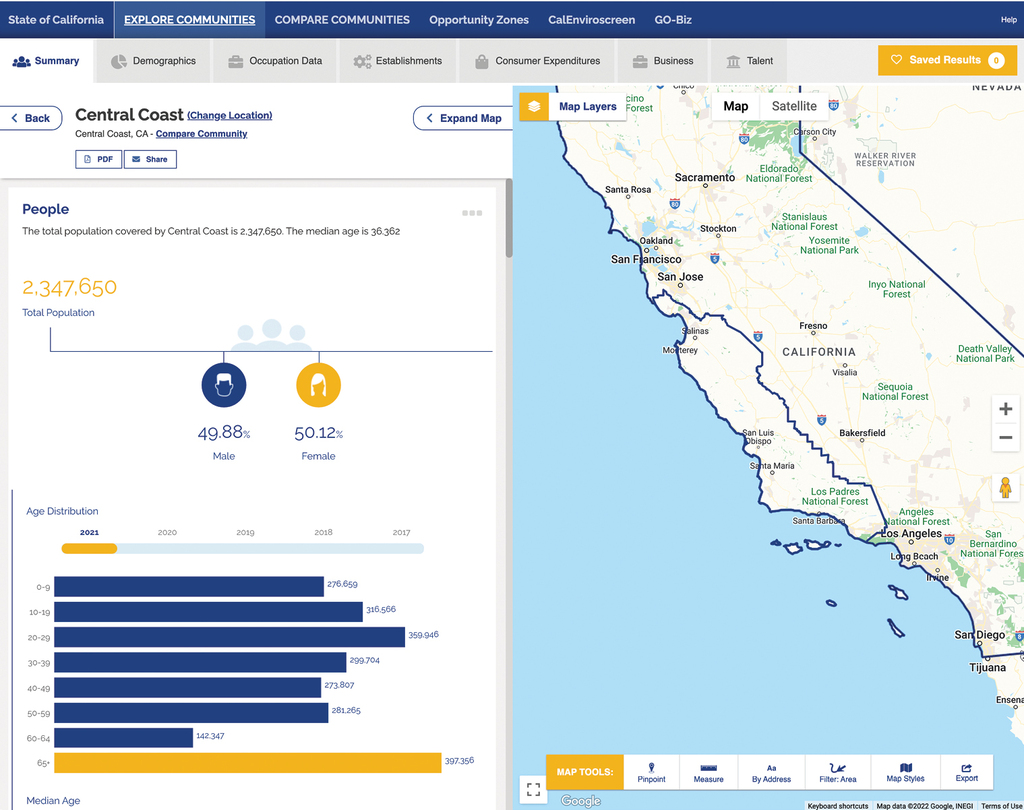Switch map to Map view
This screenshot has width=1024, height=810.
coord(735,106)
